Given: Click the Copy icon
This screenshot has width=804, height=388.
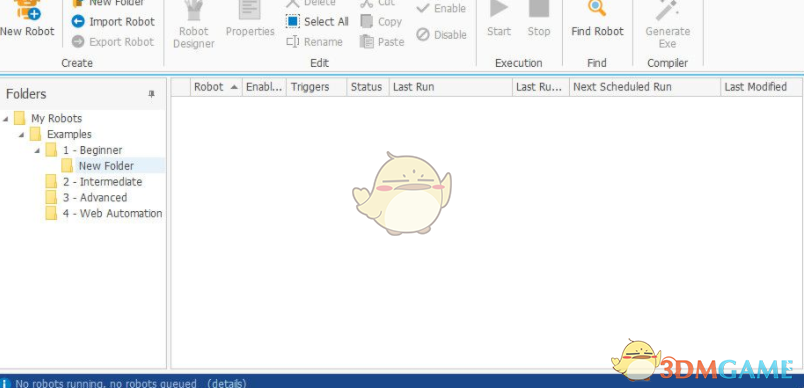Looking at the screenshot, I should (366, 22).
